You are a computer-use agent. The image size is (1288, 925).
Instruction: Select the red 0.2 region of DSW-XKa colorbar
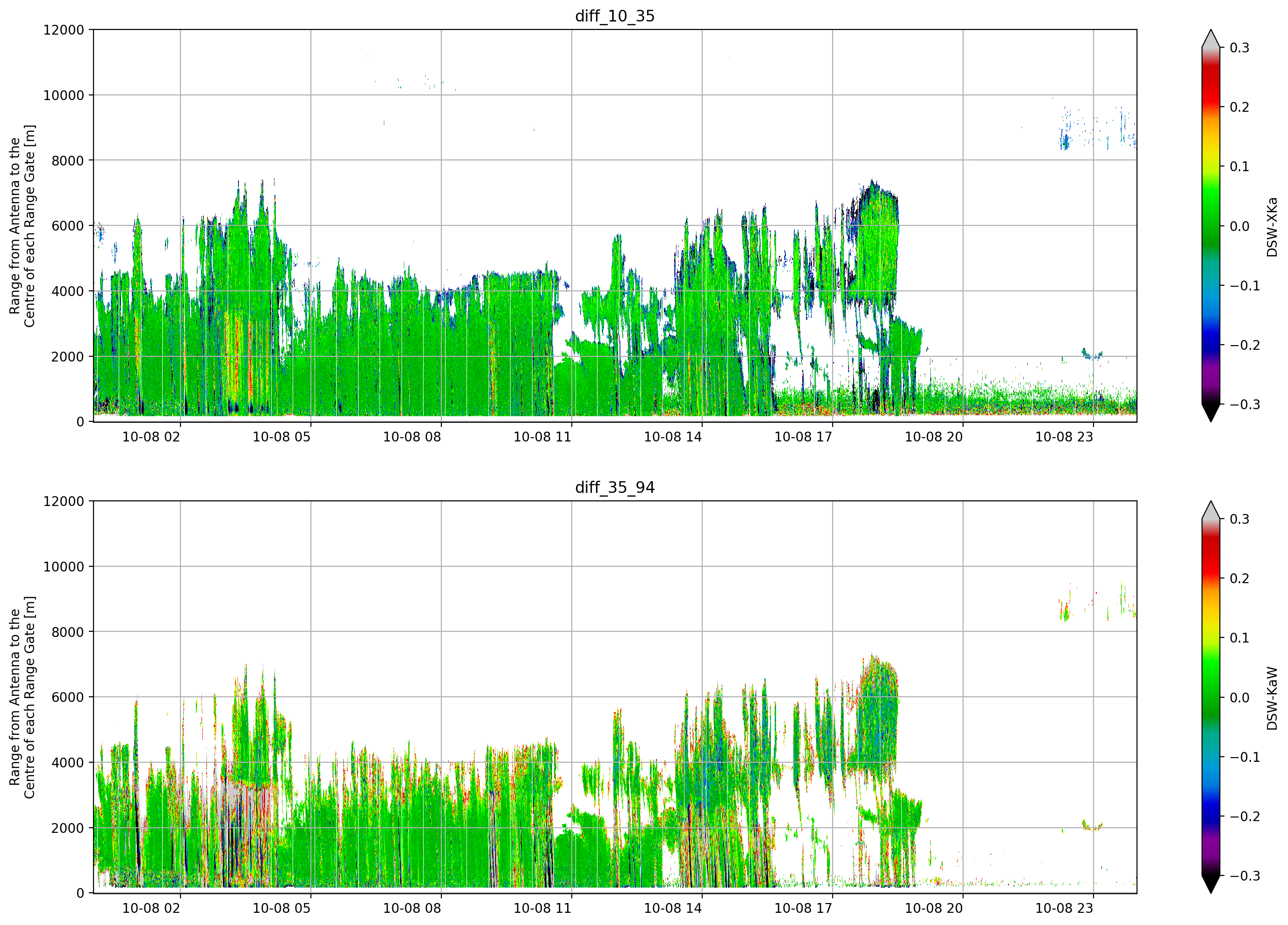(x=1210, y=107)
